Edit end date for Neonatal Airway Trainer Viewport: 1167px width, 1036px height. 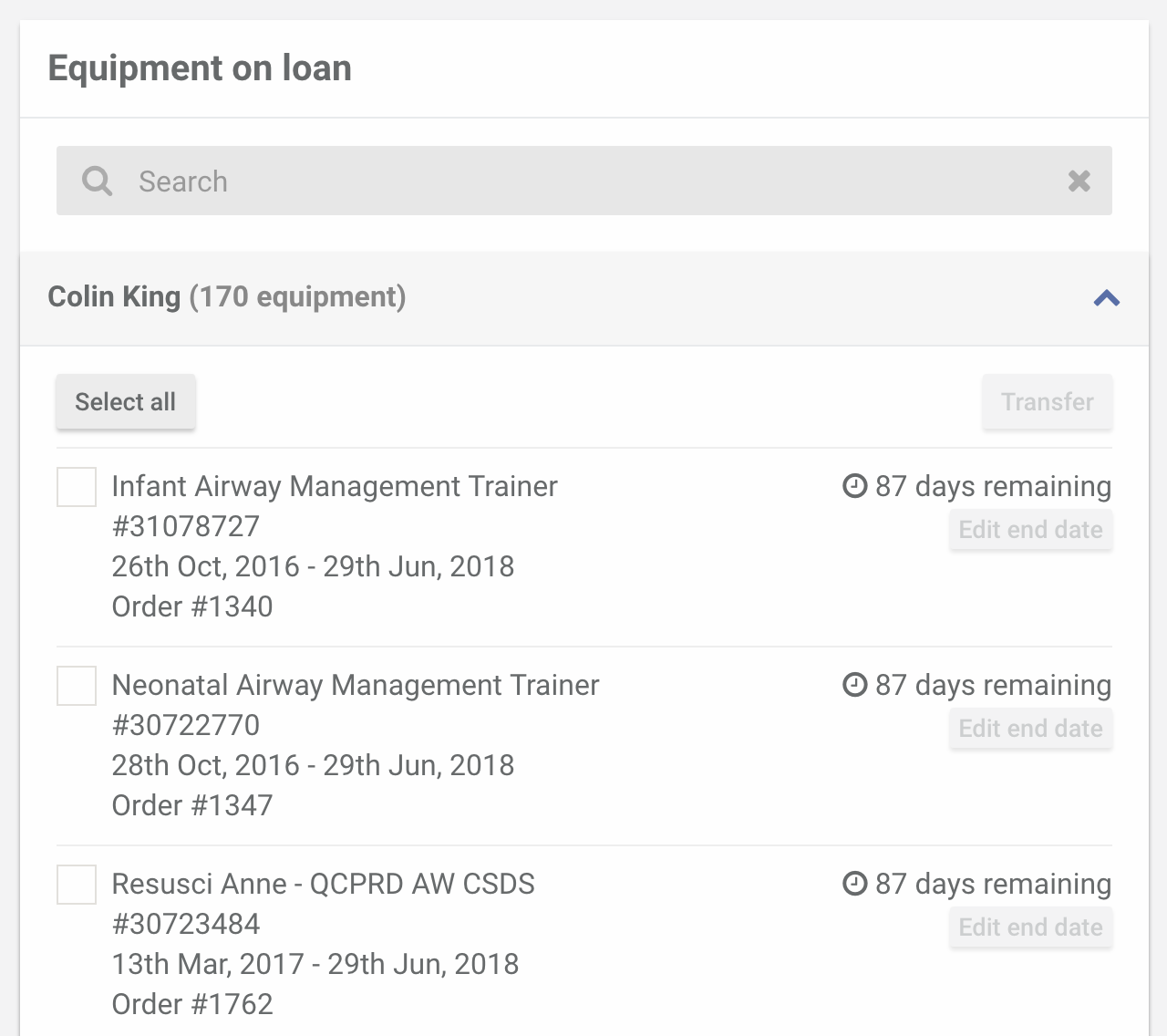tap(1031, 729)
